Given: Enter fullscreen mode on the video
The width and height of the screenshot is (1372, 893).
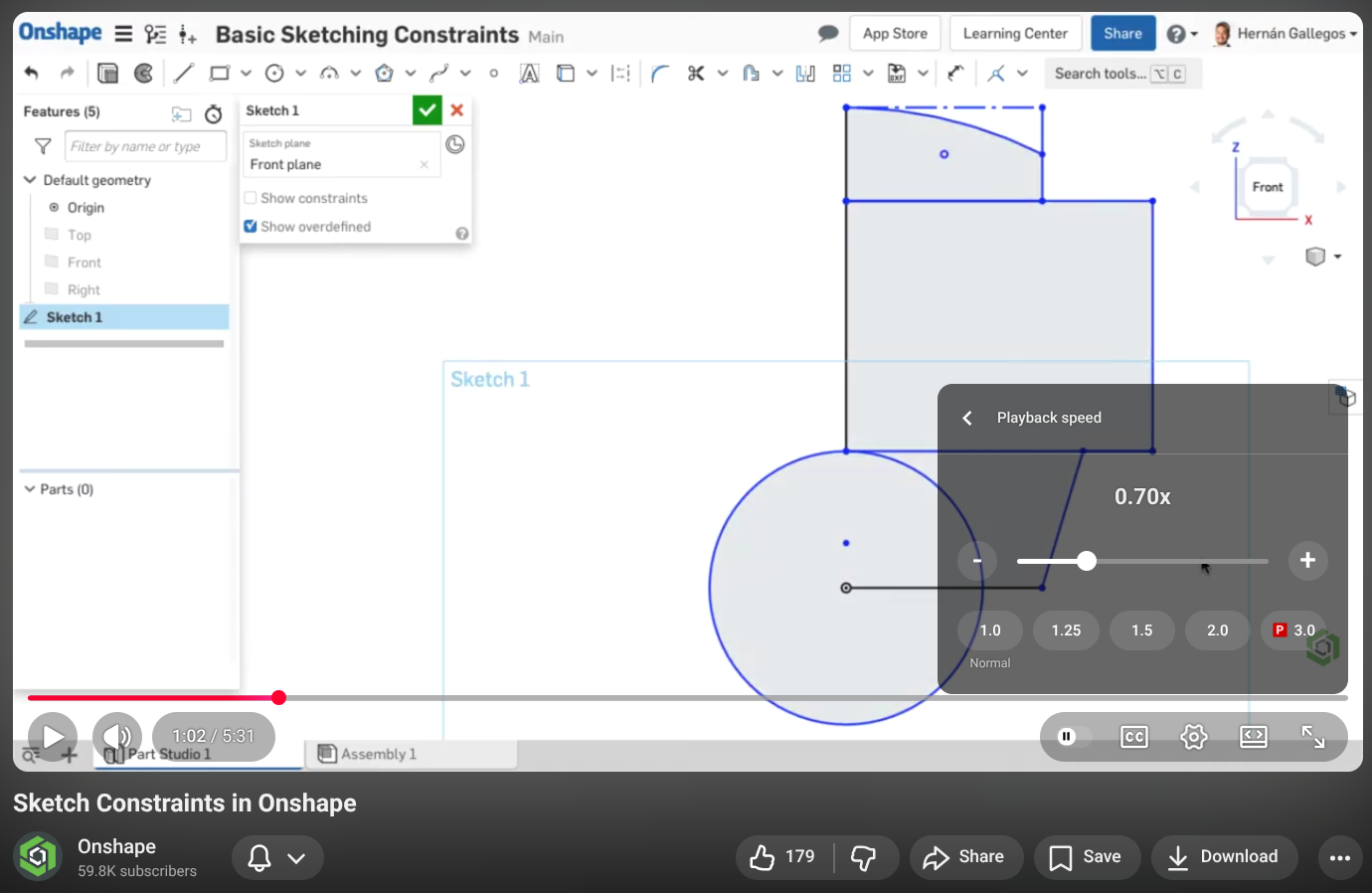Looking at the screenshot, I should (1313, 737).
